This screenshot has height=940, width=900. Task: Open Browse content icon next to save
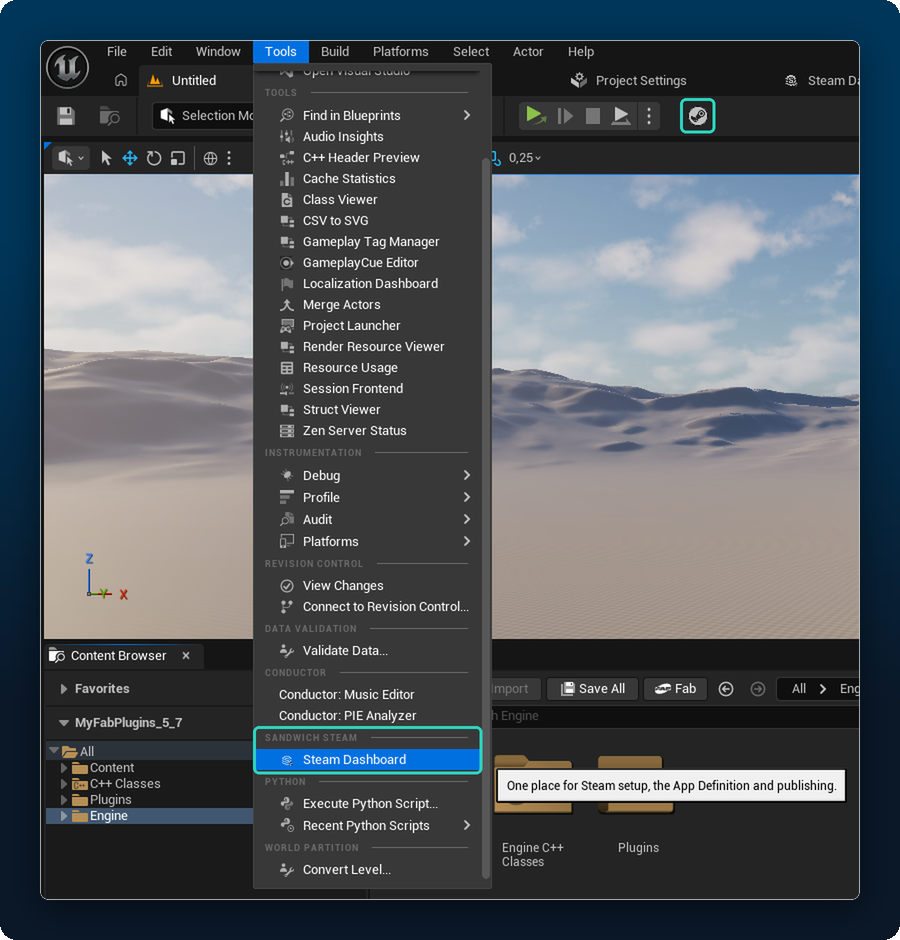pyautogui.click(x=110, y=116)
